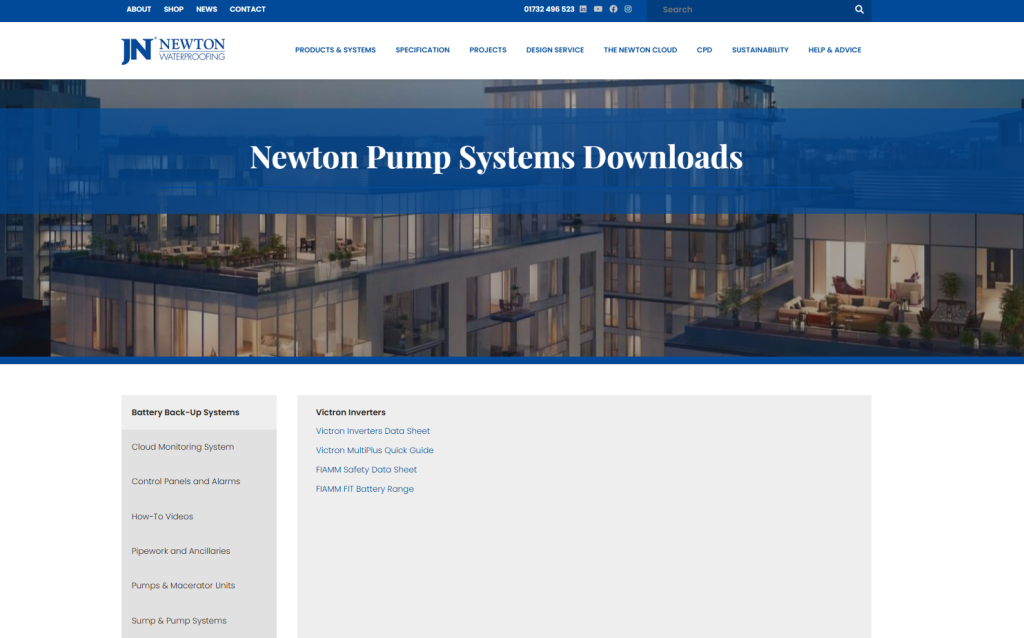This screenshot has width=1024, height=638.
Task: Select the Sump & Pump Systems tab
Action: point(199,620)
